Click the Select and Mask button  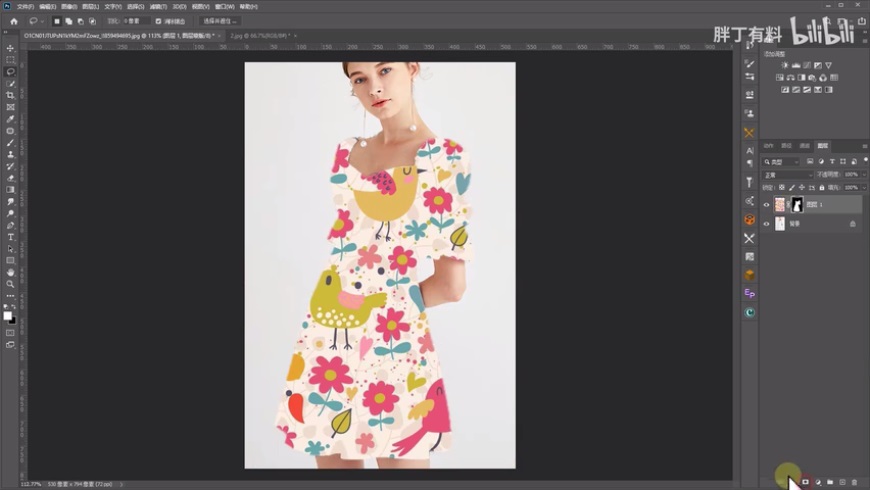(220, 21)
